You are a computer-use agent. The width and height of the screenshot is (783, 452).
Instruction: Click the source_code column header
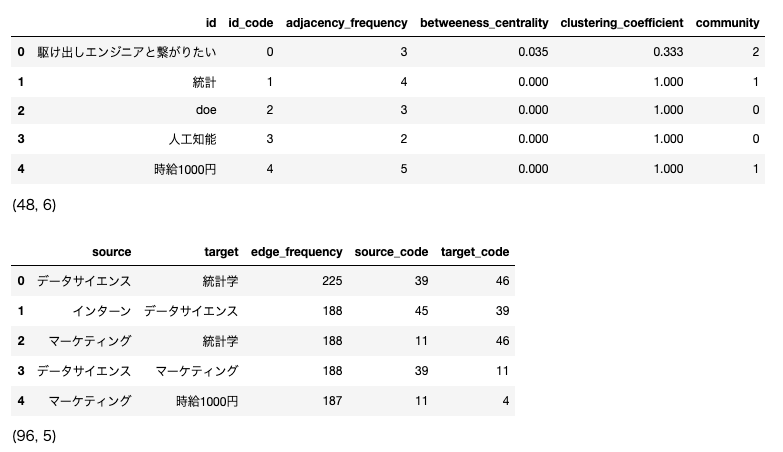tap(391, 252)
